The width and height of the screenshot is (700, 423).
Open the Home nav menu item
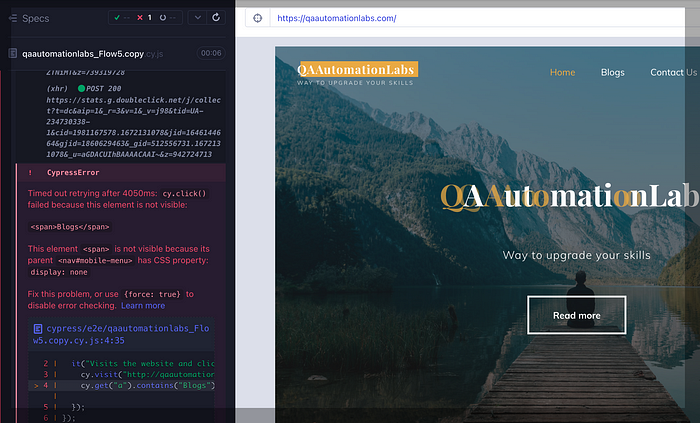click(562, 72)
